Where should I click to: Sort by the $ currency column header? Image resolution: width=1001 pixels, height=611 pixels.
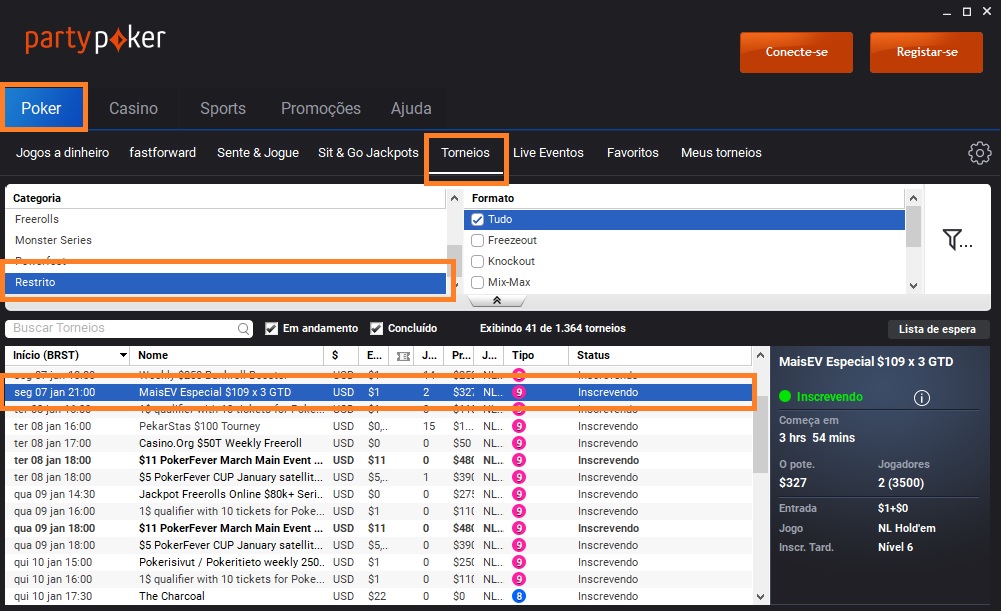point(340,355)
